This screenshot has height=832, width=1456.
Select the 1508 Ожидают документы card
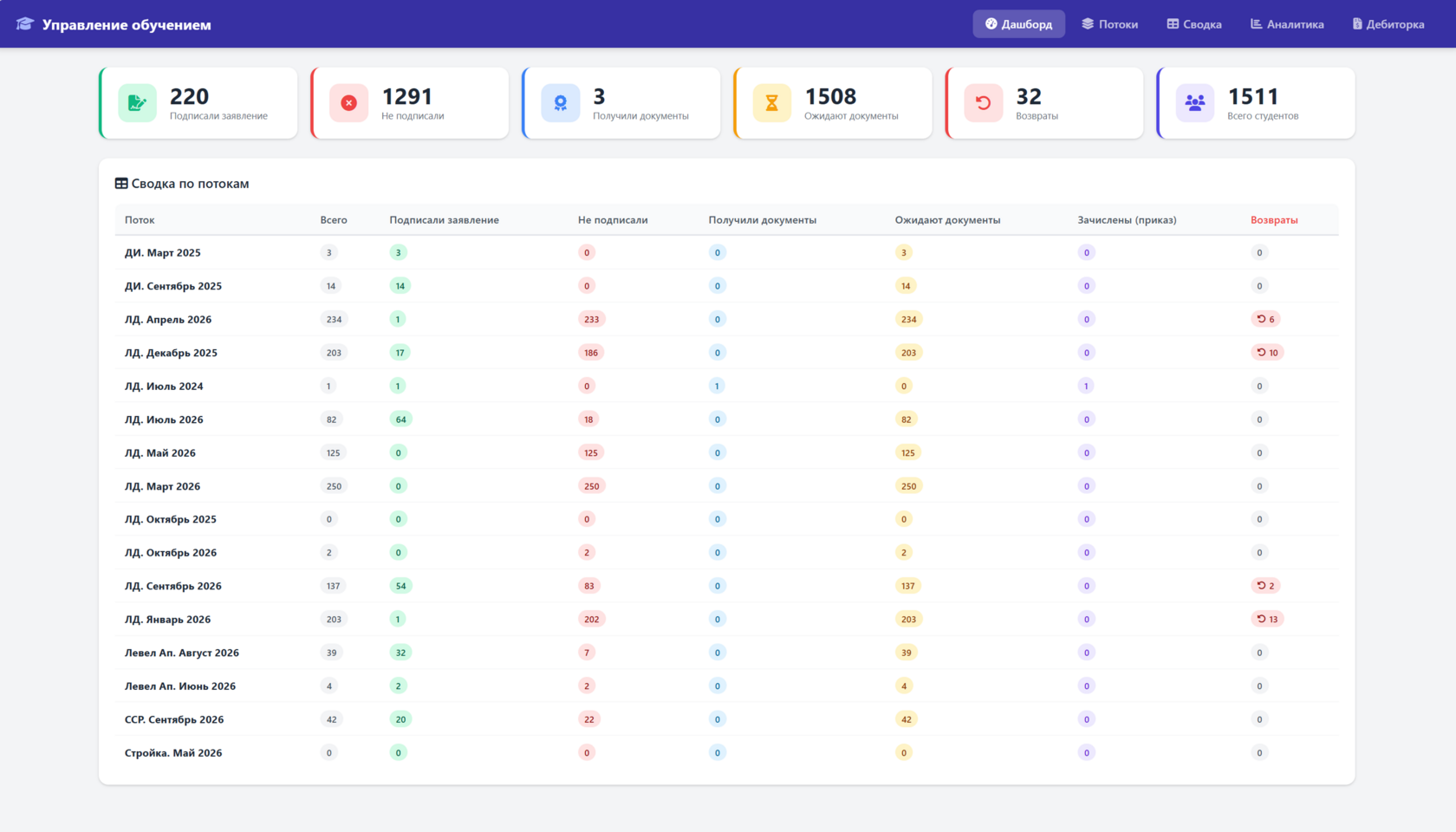click(833, 103)
